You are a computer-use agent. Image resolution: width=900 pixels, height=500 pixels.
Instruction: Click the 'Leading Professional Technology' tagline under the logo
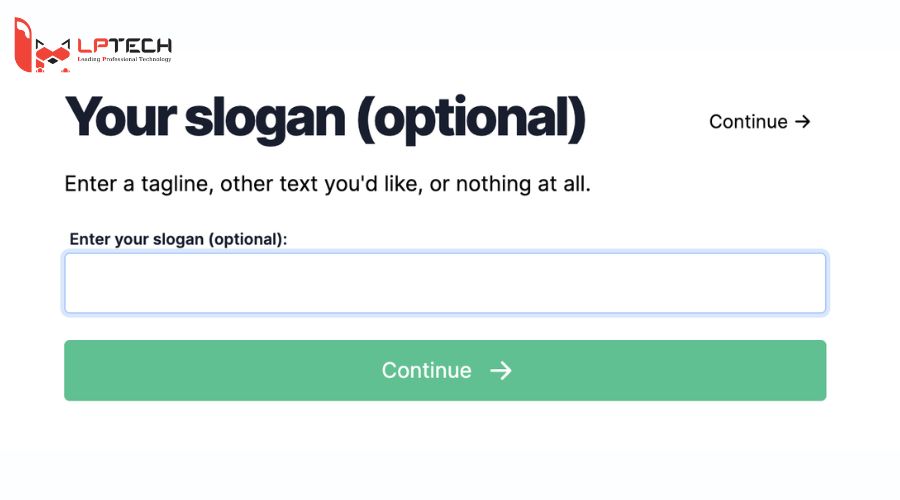coord(124,60)
